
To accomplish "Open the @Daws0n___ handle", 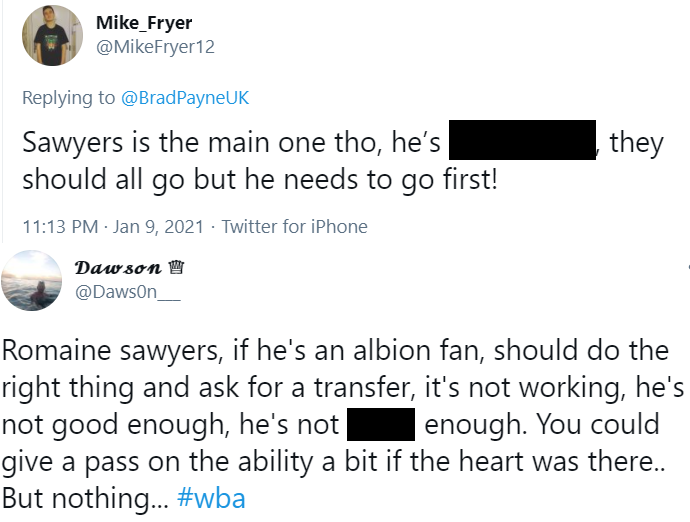I will 128,291.
